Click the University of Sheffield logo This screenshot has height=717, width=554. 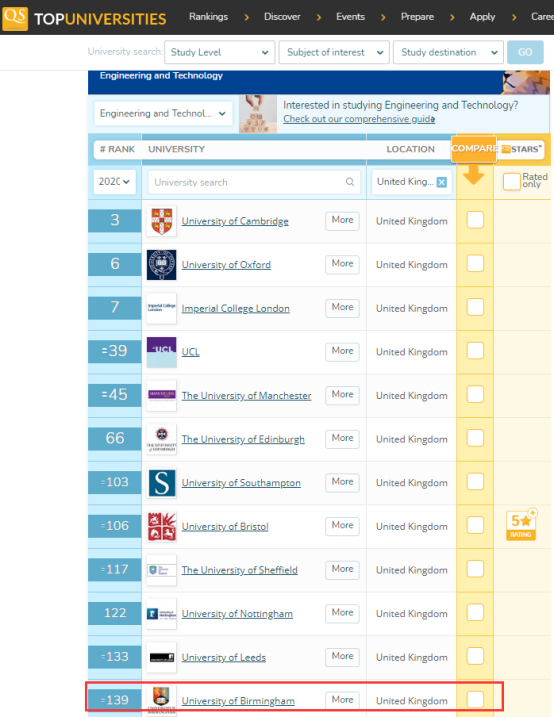pyautogui.click(x=161, y=570)
